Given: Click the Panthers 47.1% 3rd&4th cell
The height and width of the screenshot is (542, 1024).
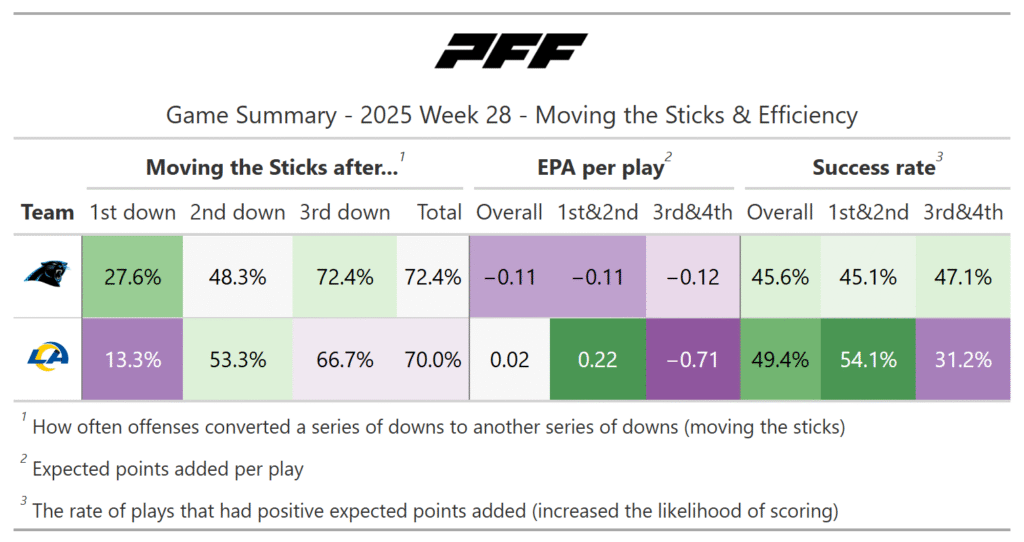Looking at the screenshot, I should tap(961, 277).
